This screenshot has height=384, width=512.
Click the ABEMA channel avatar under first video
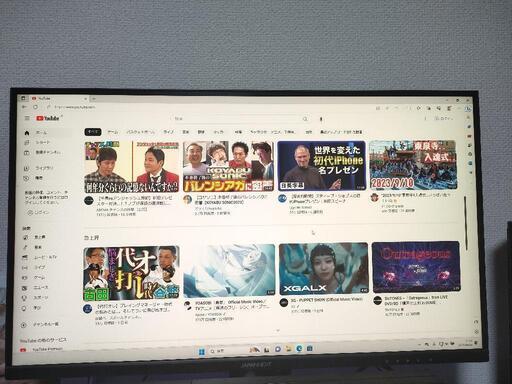pyautogui.click(x=89, y=201)
